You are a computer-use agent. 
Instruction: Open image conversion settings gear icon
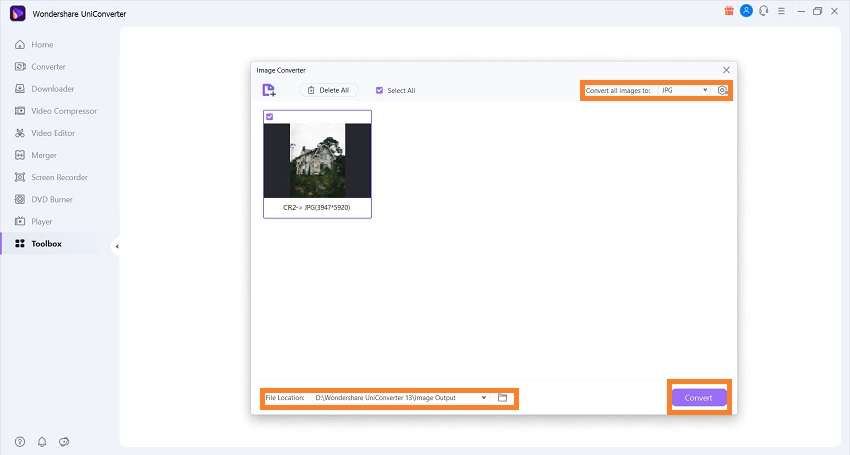click(x=722, y=91)
